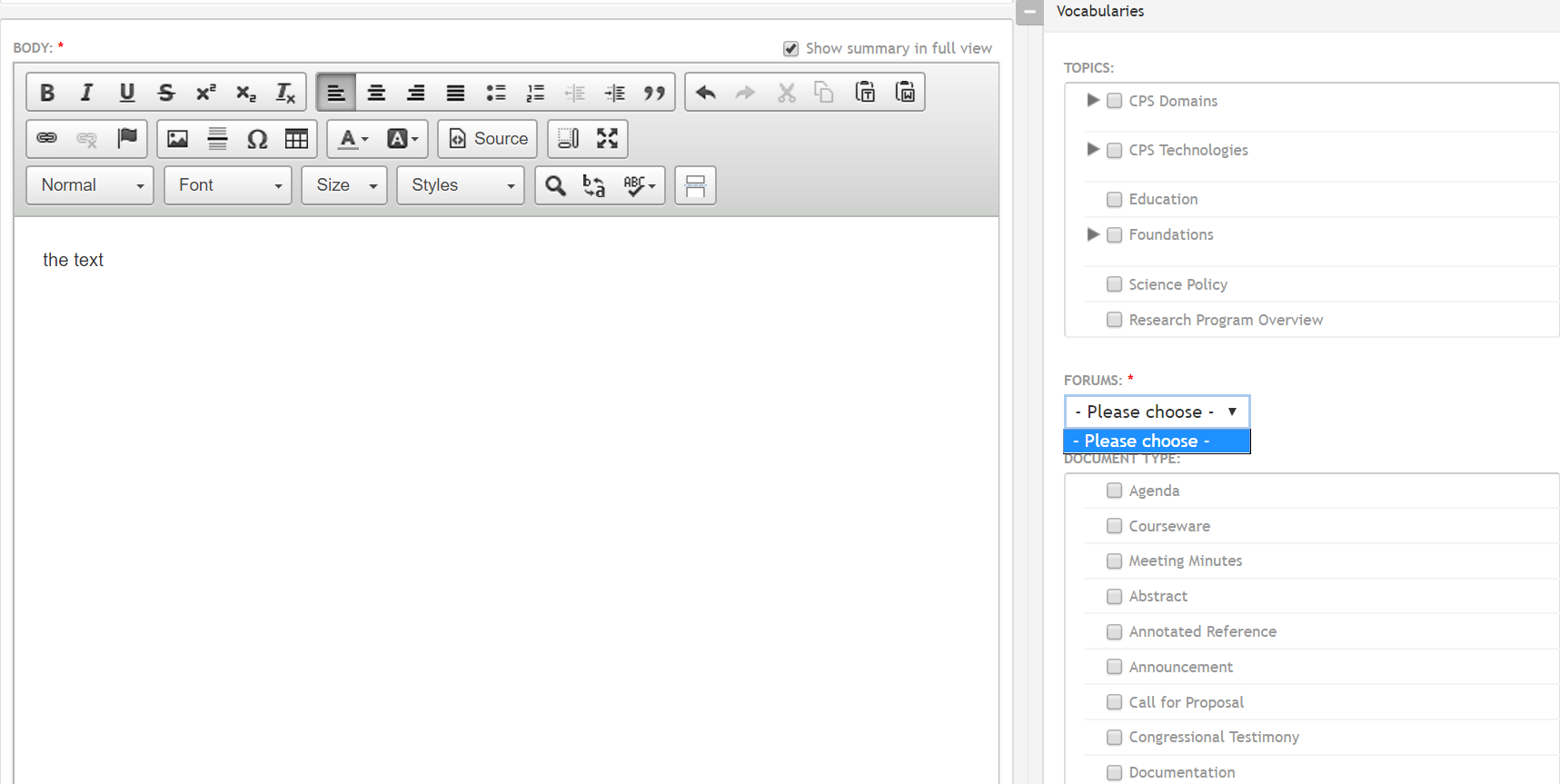Screen dimensions: 1560x784
Task: Tick the Meeting Minutes document type
Action: coord(1114,561)
